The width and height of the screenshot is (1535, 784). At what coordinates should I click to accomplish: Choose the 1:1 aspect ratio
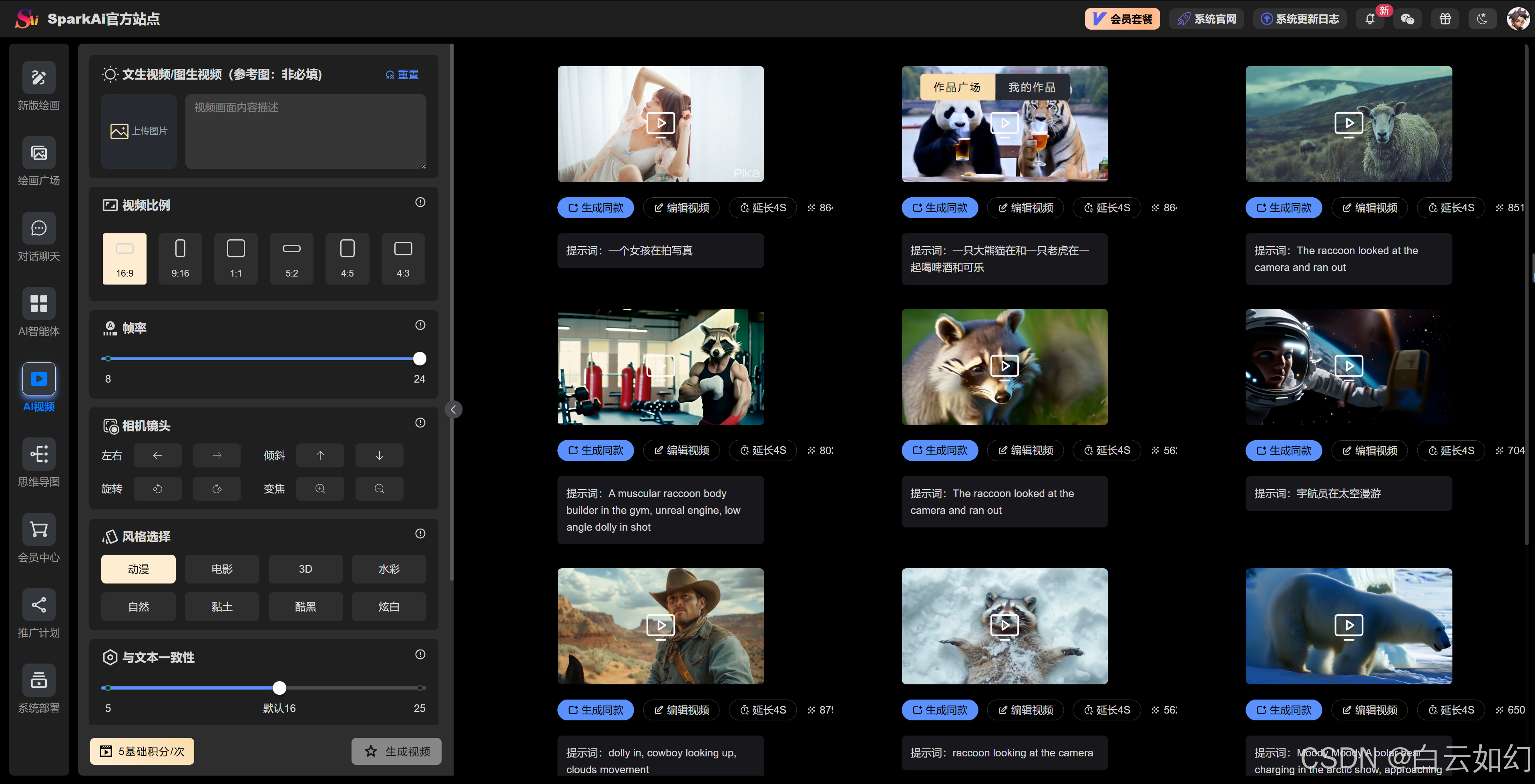tap(236, 259)
